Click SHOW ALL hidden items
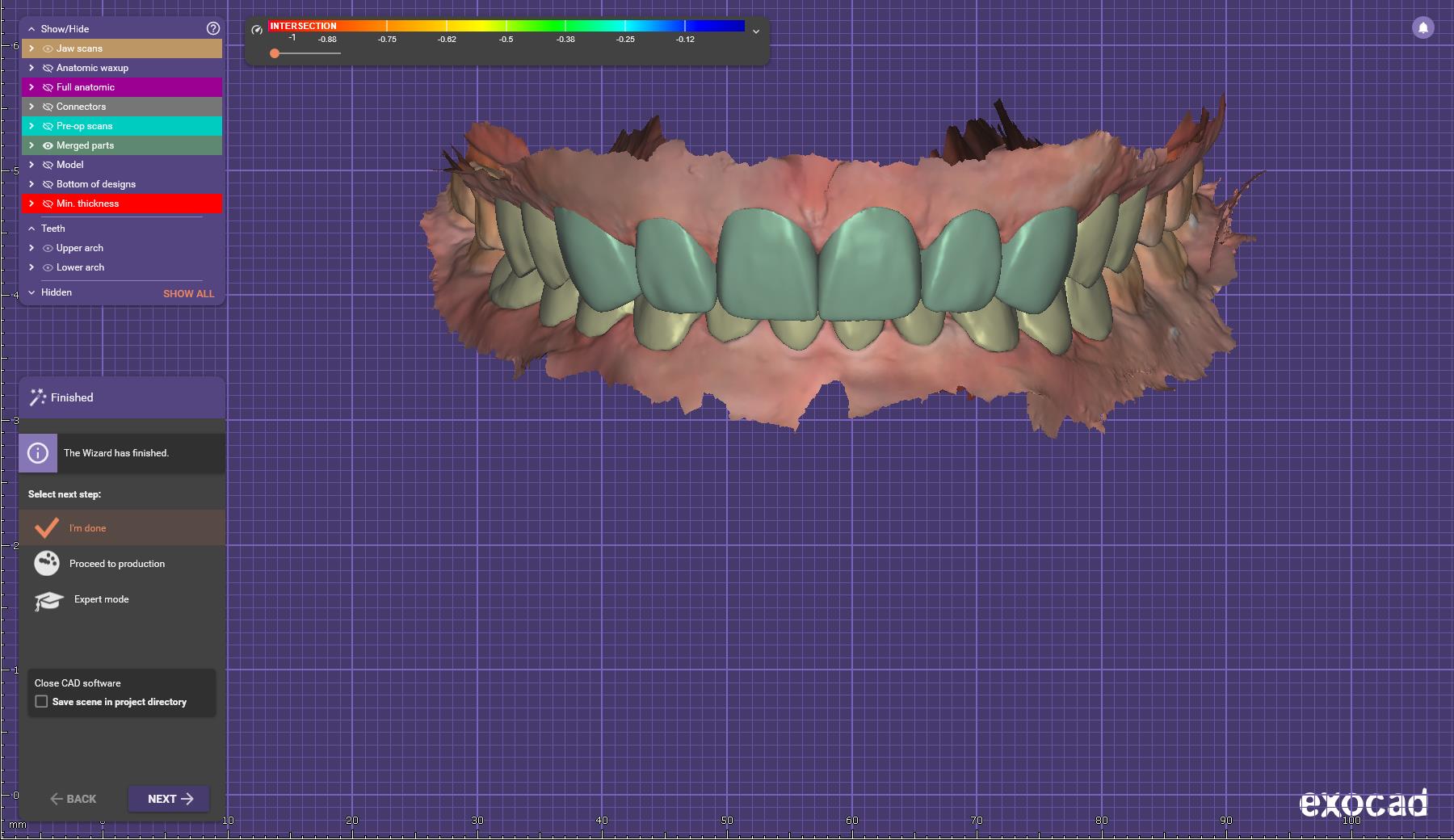1454x840 pixels. click(x=188, y=294)
